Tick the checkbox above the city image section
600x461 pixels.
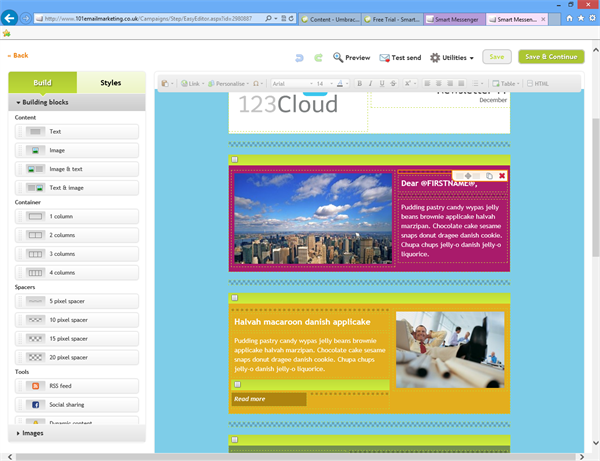pyautogui.click(x=235, y=160)
